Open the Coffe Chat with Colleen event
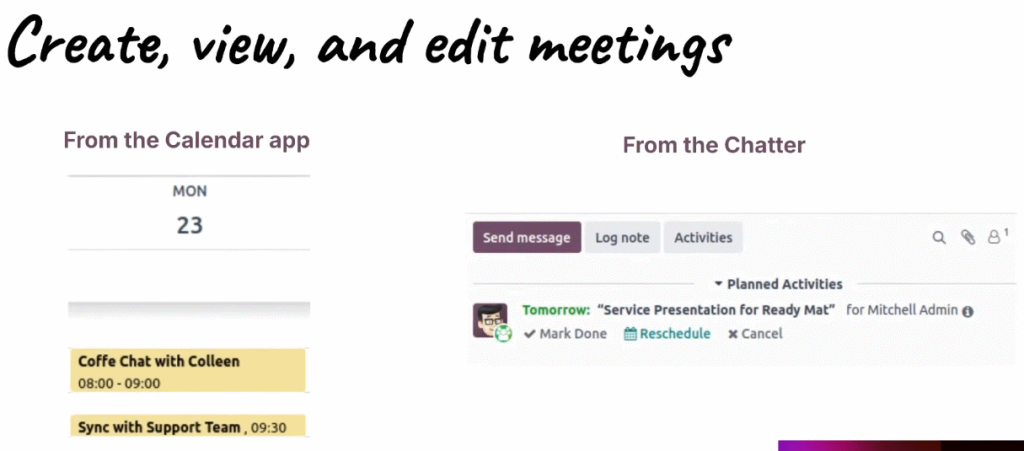Screen dimensions: 1024x451 tap(188, 370)
